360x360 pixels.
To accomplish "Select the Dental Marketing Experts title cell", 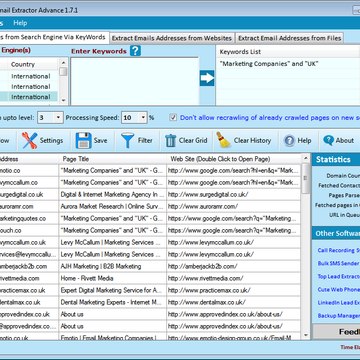I will [113, 302].
